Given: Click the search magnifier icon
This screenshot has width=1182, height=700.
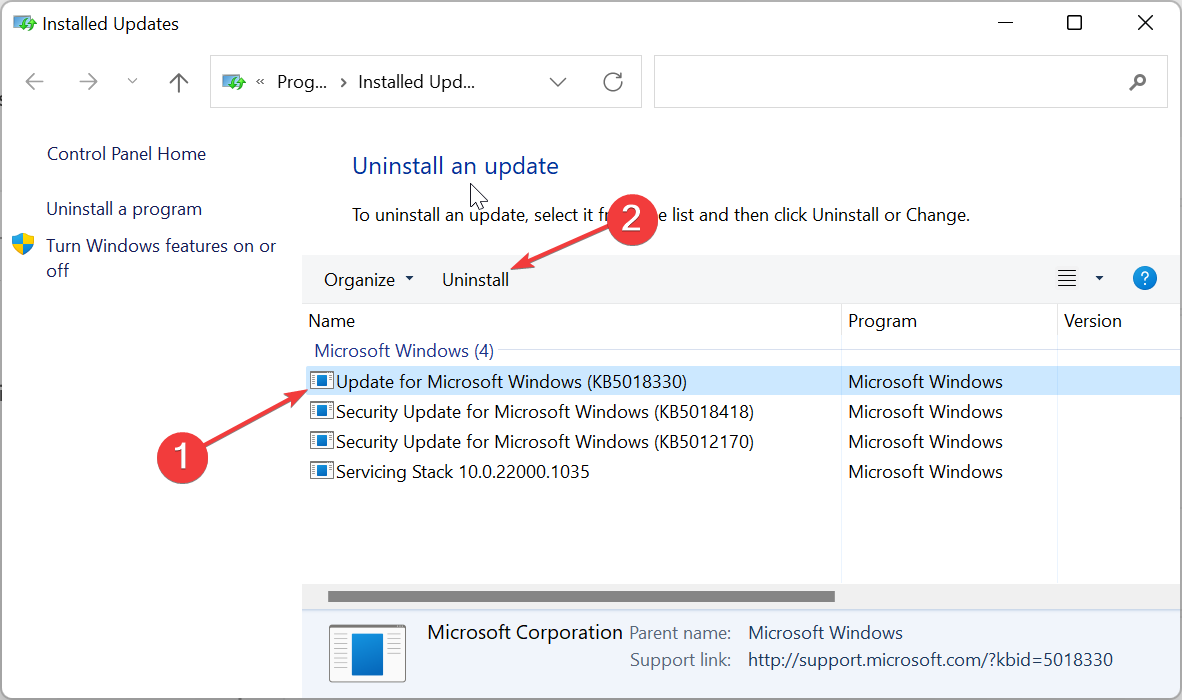Looking at the screenshot, I should coord(1138,81).
